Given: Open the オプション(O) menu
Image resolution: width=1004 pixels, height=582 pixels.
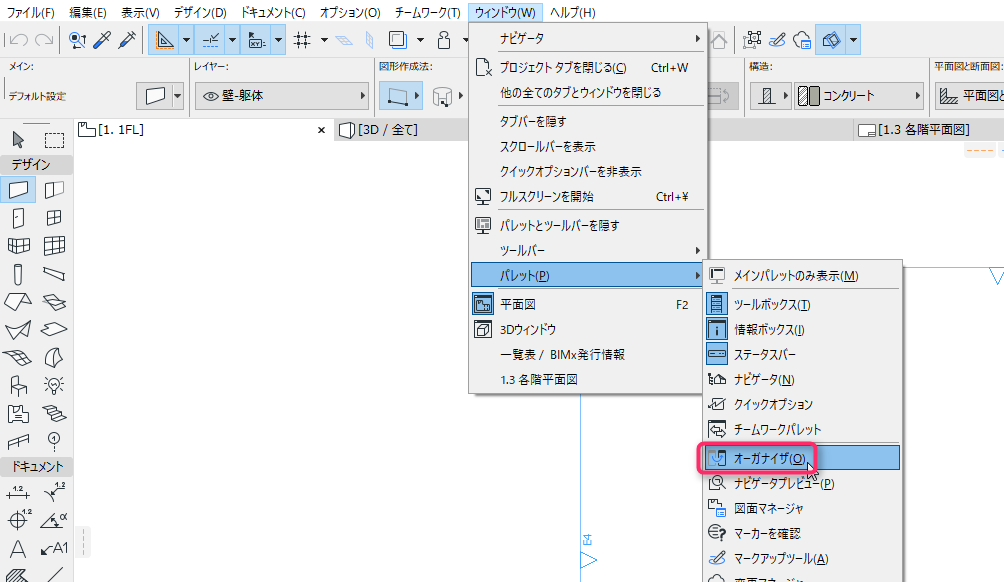Looking at the screenshot, I should [x=350, y=12].
